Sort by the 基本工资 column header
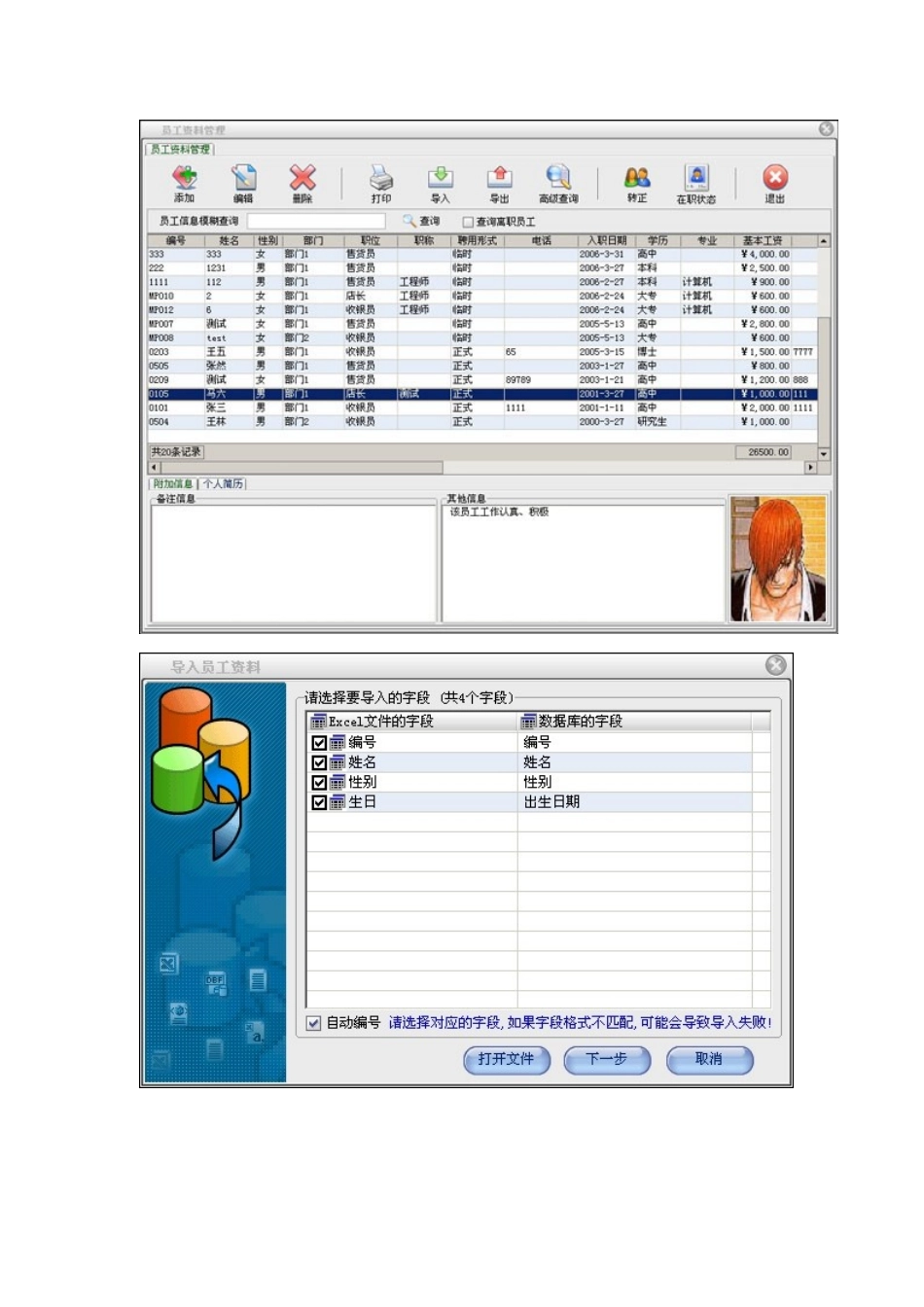924x1307 pixels. [763, 240]
